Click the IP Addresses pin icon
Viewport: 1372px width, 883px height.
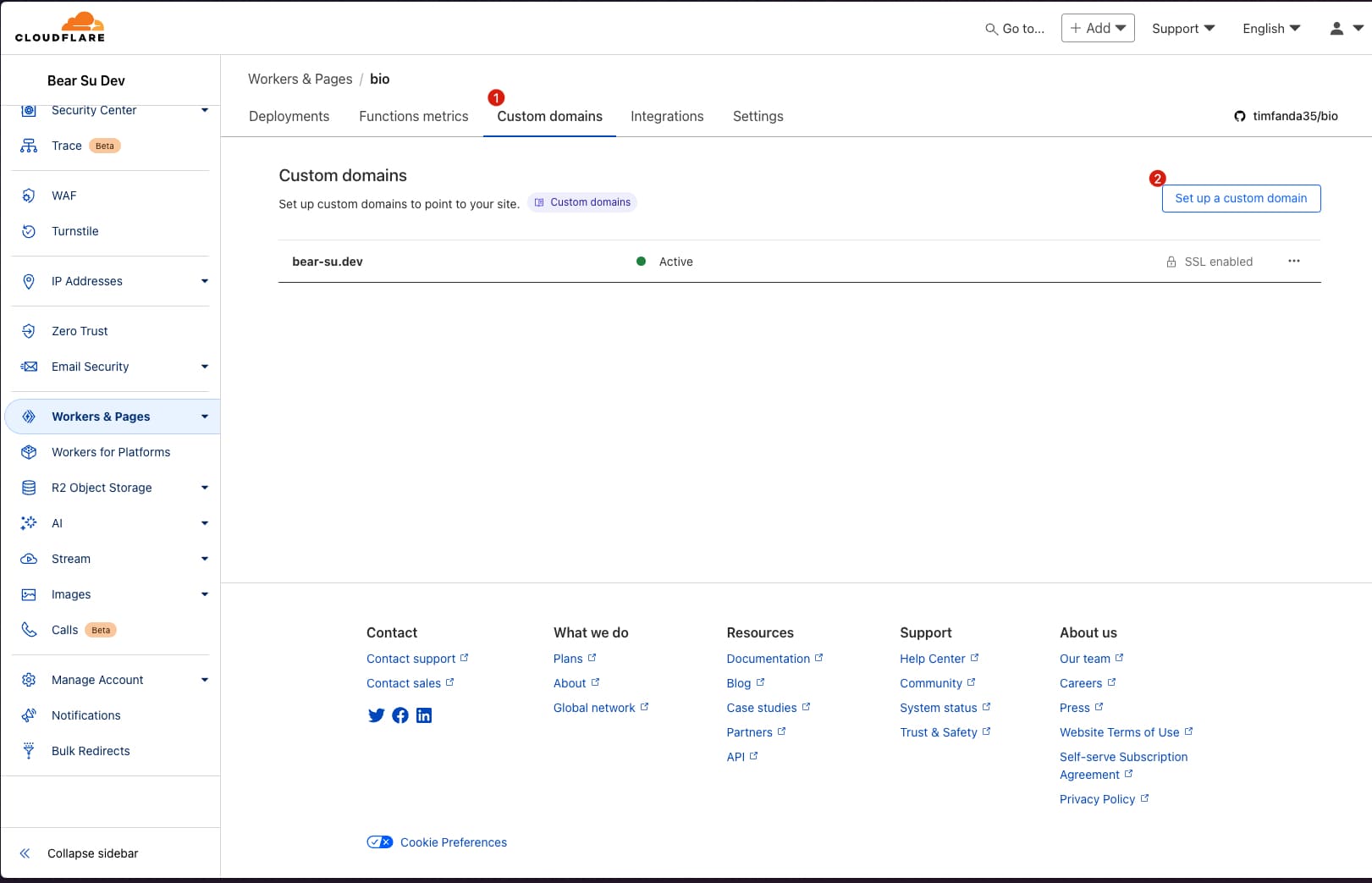tap(29, 281)
